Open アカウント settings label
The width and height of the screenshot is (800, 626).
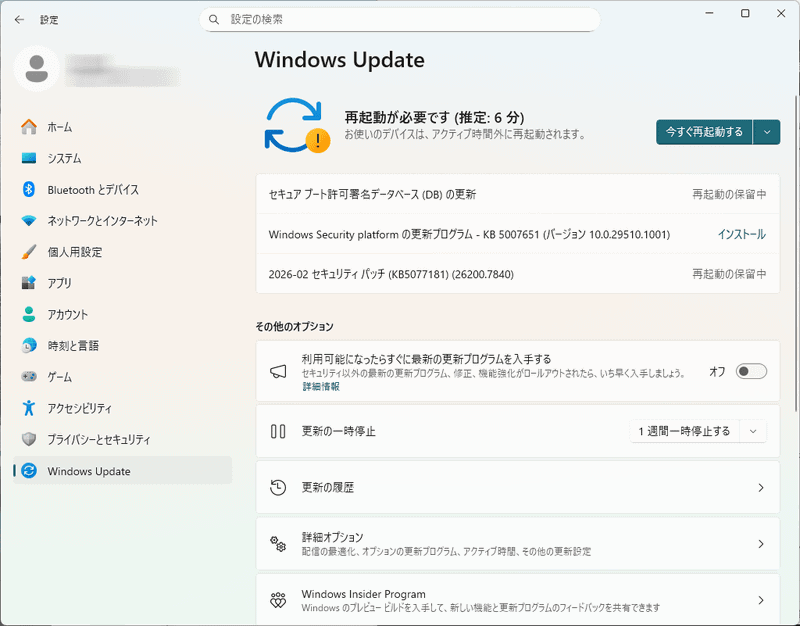pos(67,314)
